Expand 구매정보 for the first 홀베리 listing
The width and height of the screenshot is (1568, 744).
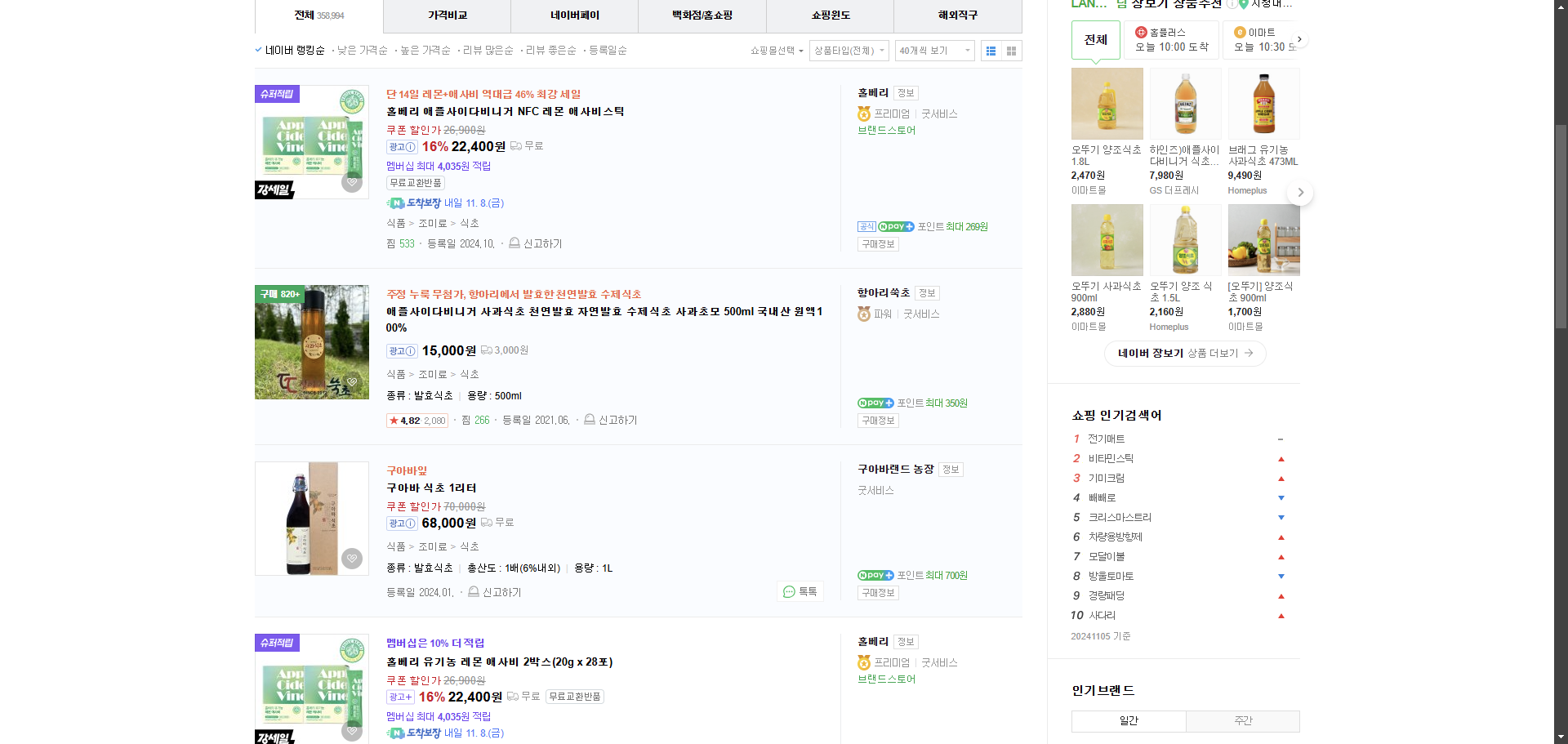878,244
